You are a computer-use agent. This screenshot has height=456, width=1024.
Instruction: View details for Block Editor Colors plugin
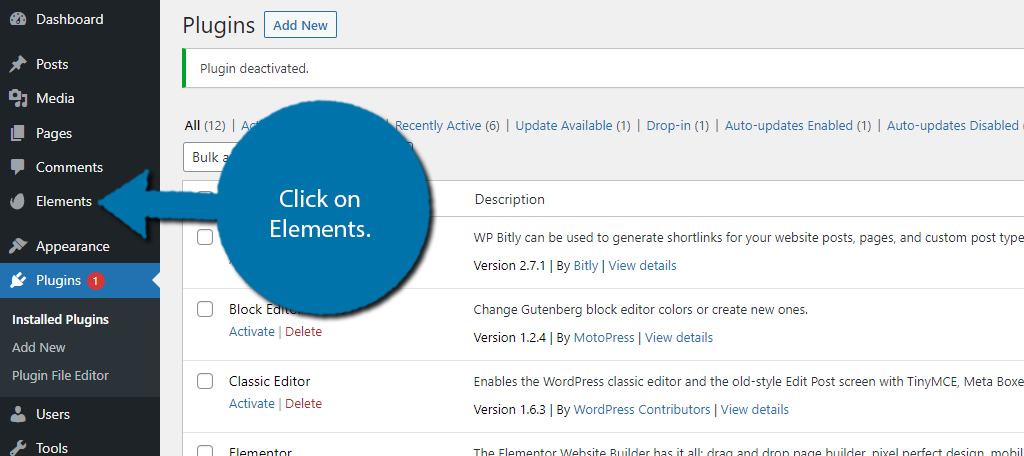[679, 338]
